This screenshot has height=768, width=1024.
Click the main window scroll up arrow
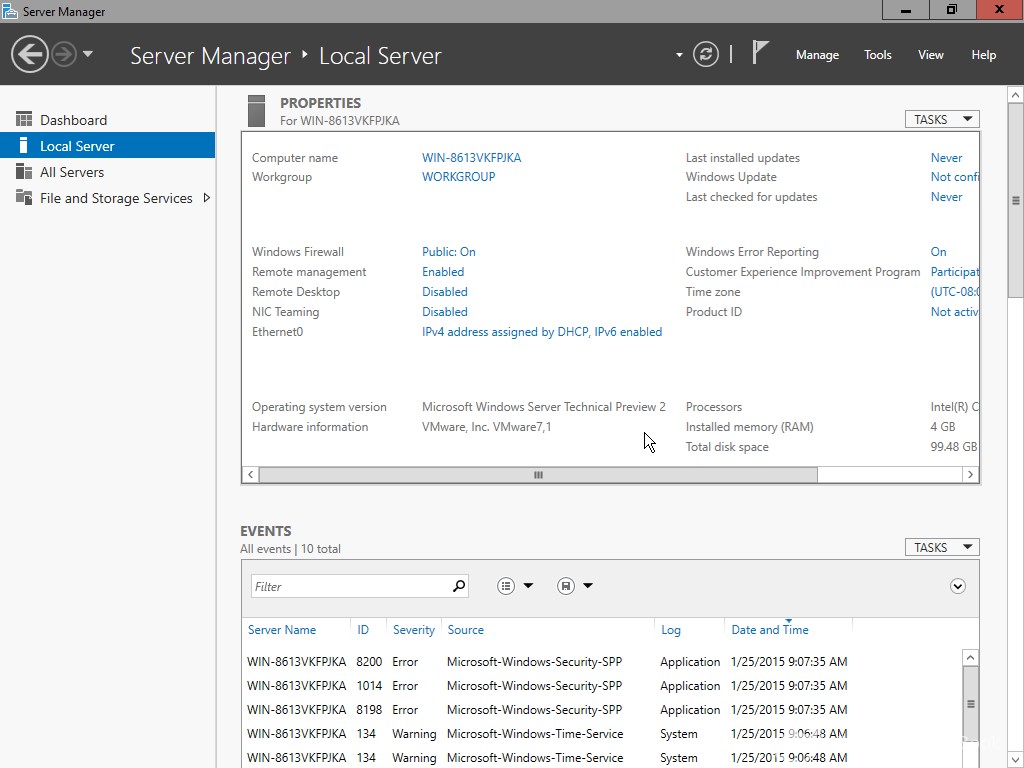pyautogui.click(x=1015, y=95)
